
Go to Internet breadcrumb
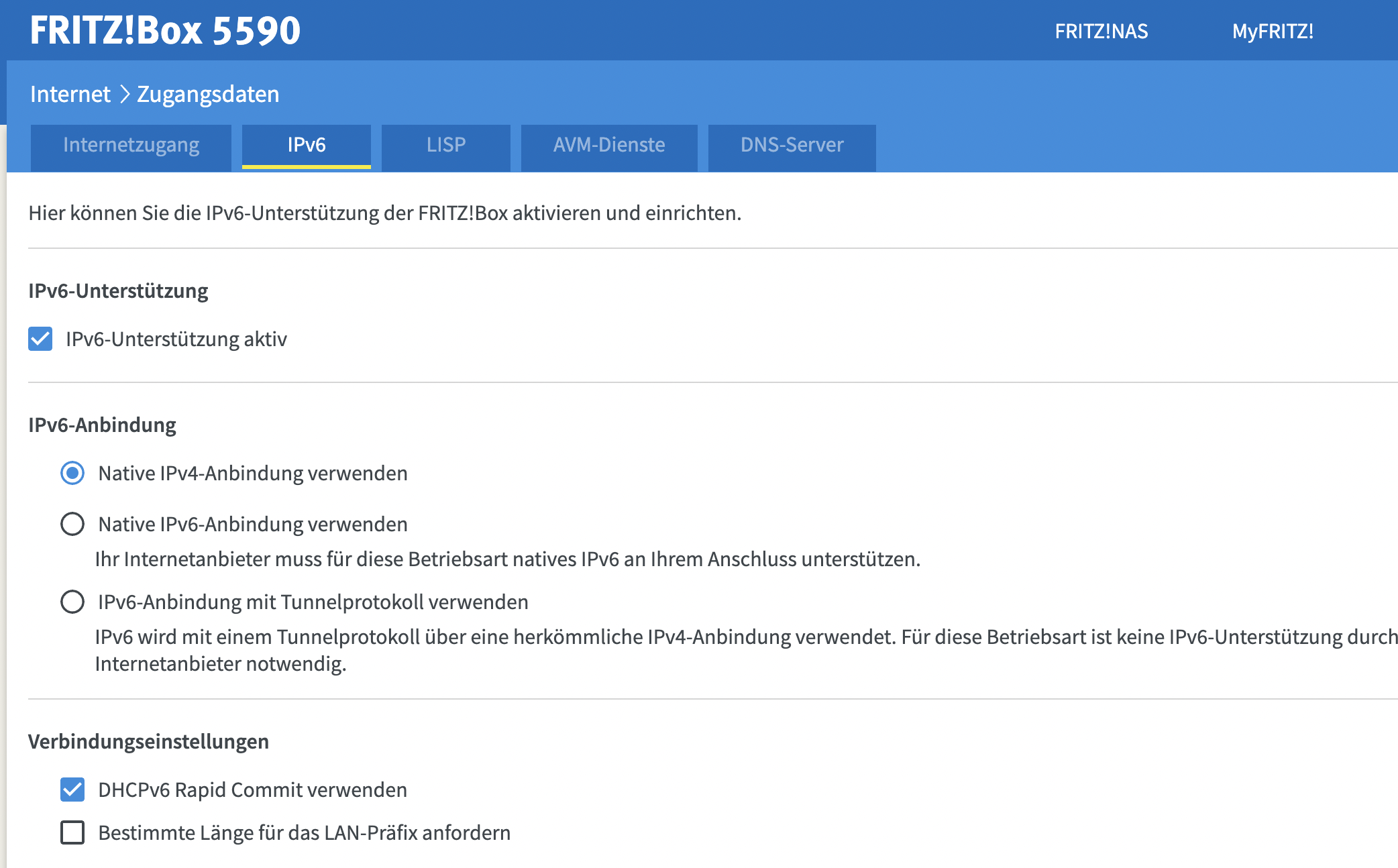tap(70, 94)
